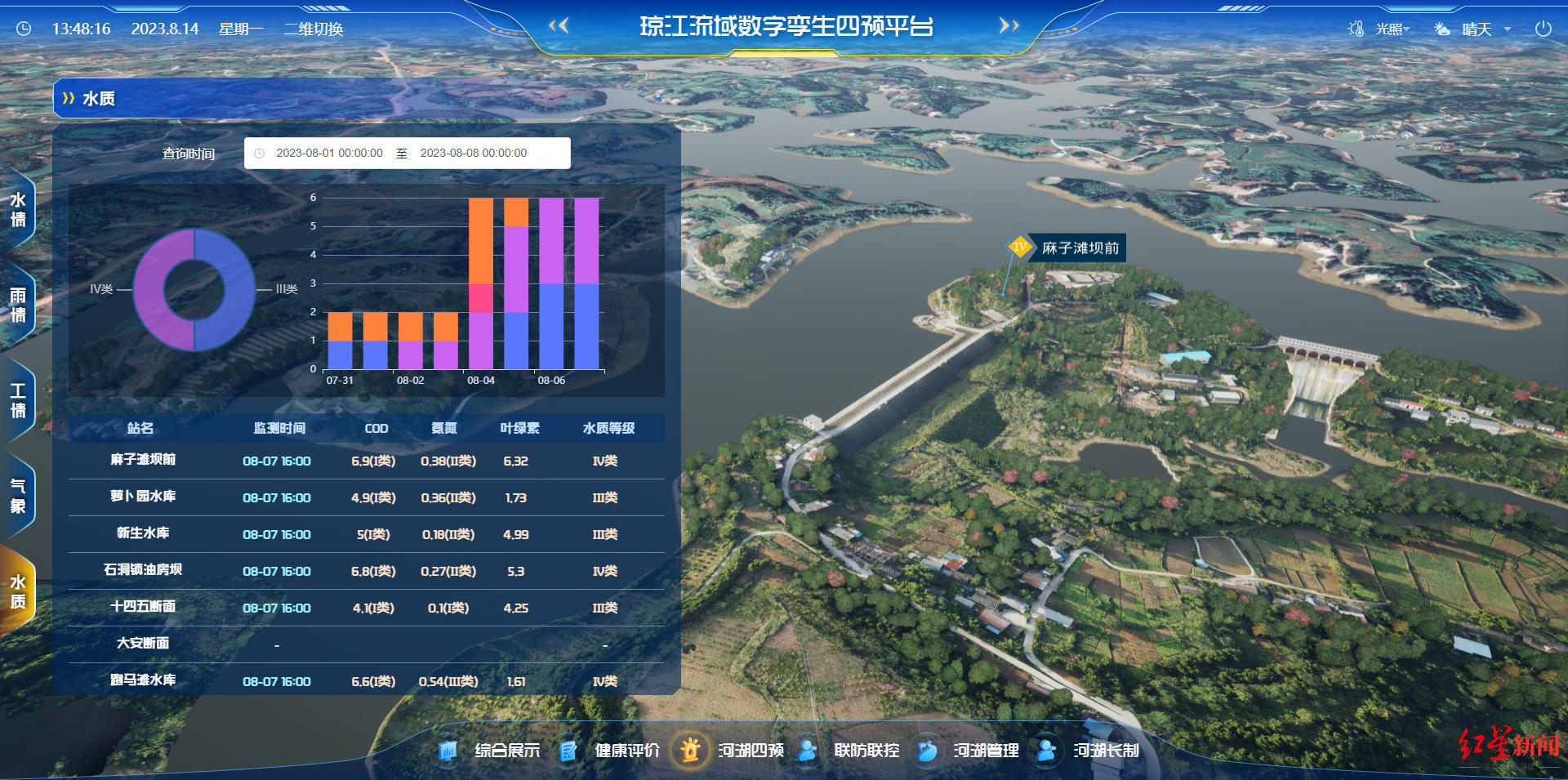
Task: Open the 光照 dropdown
Action: (1392, 29)
